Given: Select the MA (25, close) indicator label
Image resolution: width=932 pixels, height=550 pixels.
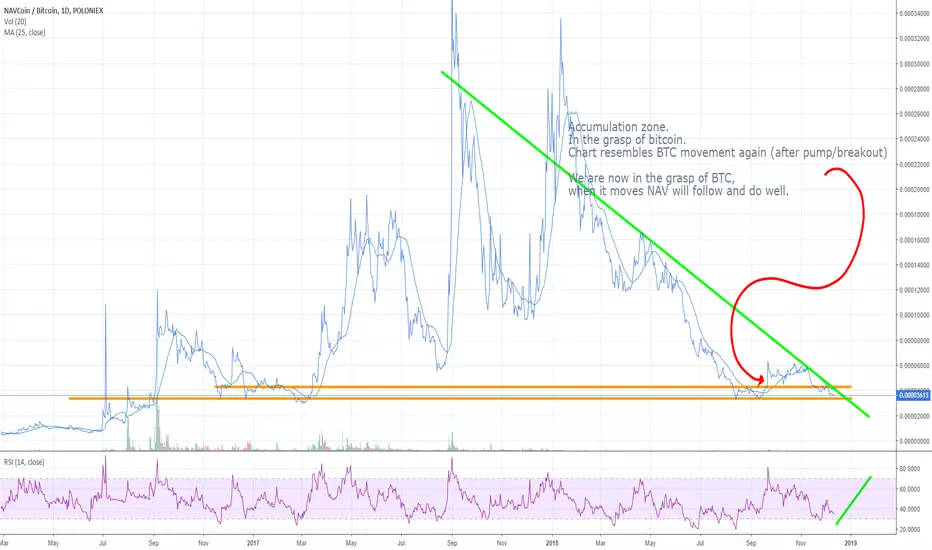Looking at the screenshot, I should 25,32.
